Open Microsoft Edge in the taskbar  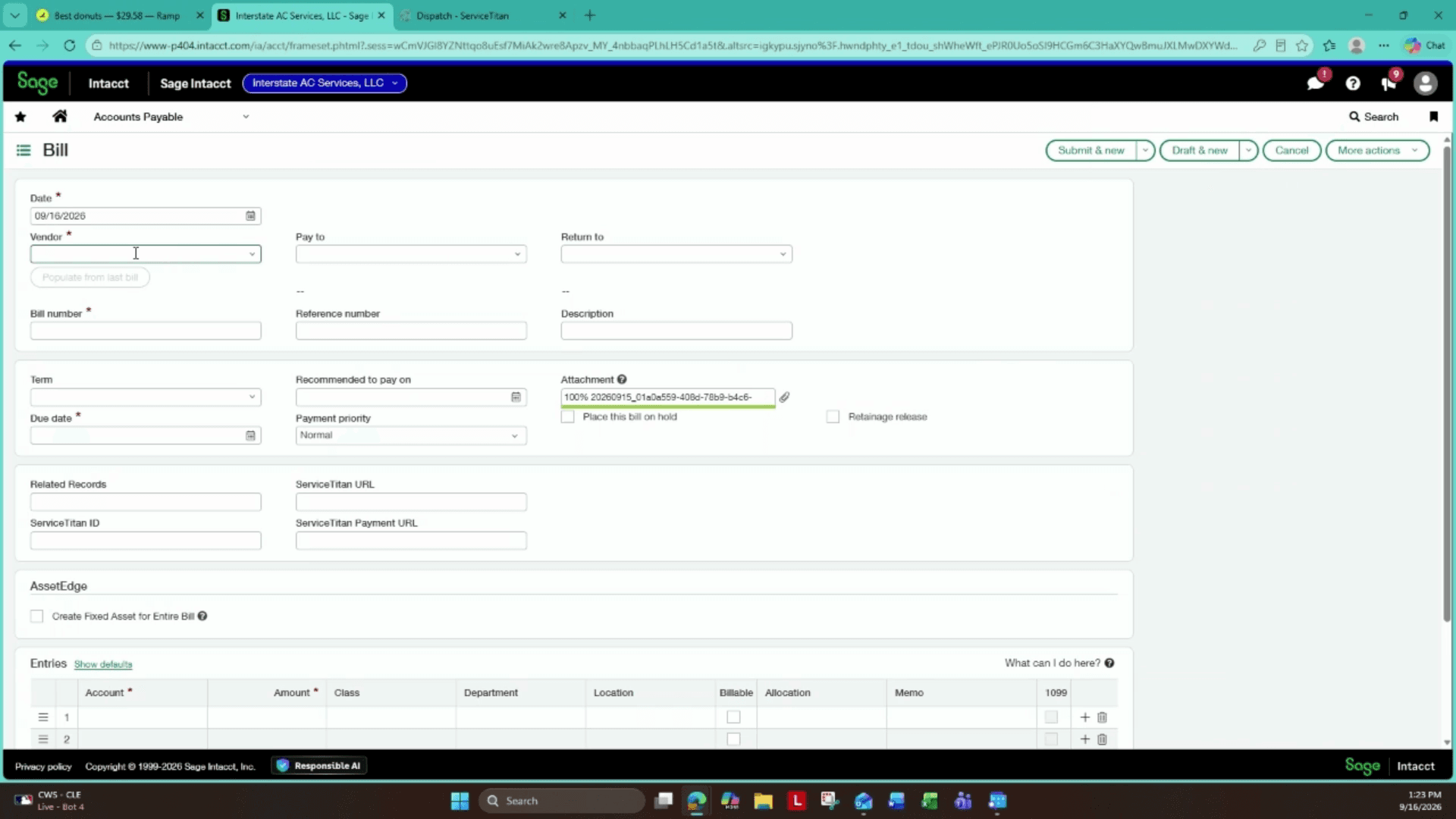696,801
